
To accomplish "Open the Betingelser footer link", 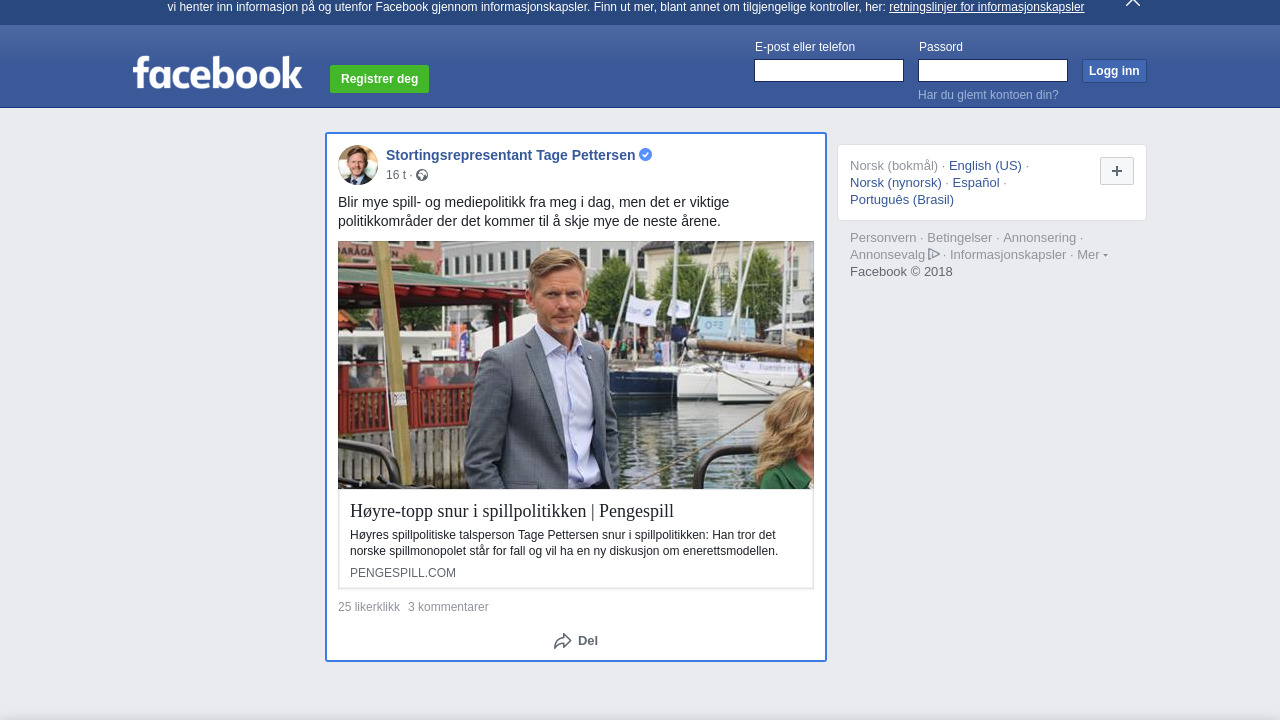I will pos(960,238).
